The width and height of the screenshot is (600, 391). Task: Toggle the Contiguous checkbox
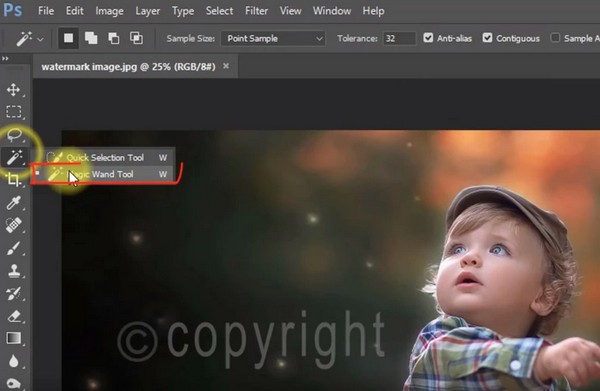coord(487,37)
